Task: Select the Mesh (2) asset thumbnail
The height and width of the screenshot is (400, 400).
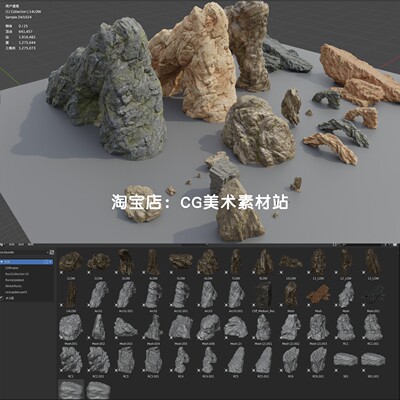Action: click(x=236, y=327)
